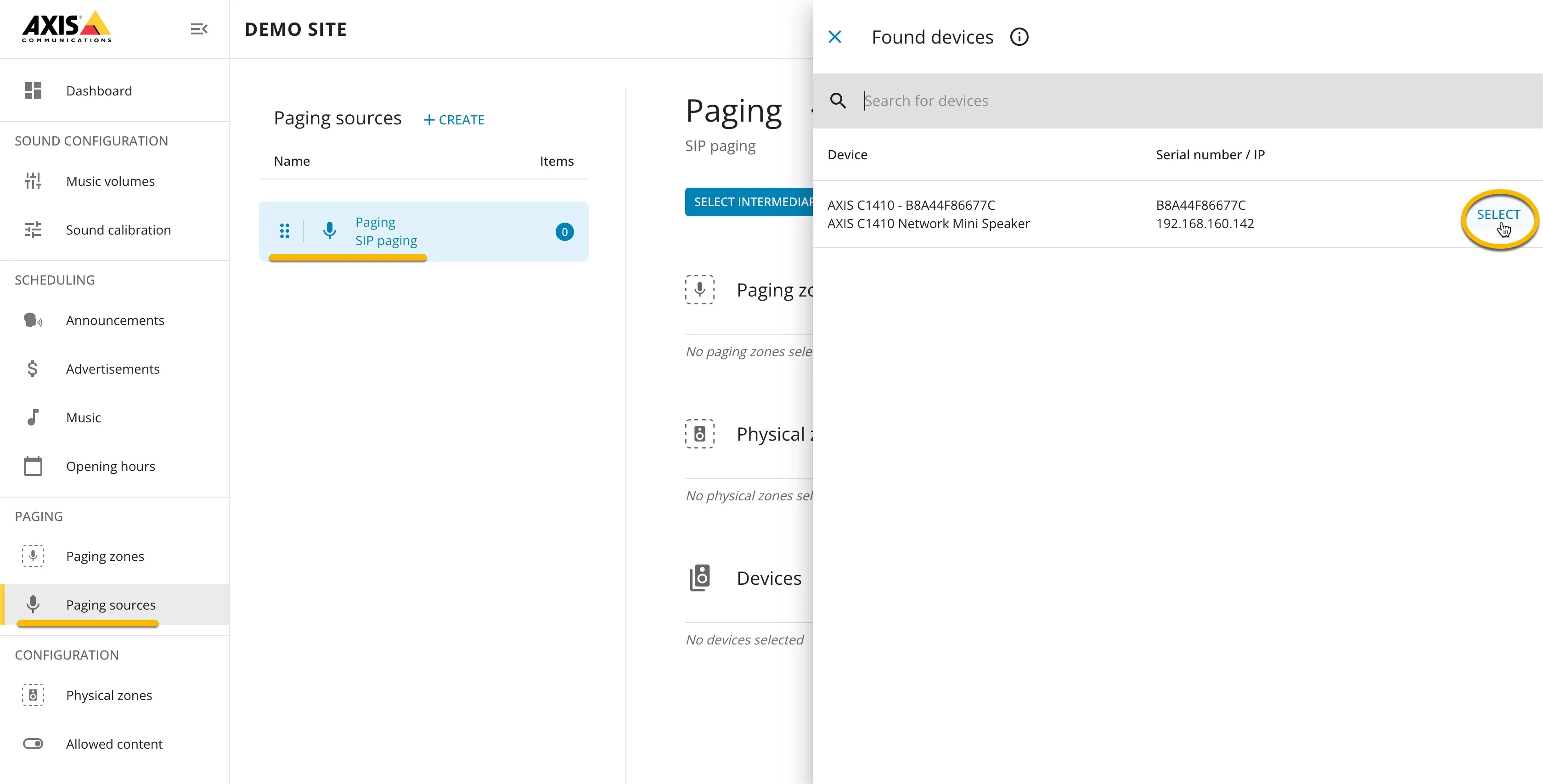Viewport: 1543px width, 784px height.
Task: Click the Paging sources microphone icon in sidebar
Action: tap(33, 605)
